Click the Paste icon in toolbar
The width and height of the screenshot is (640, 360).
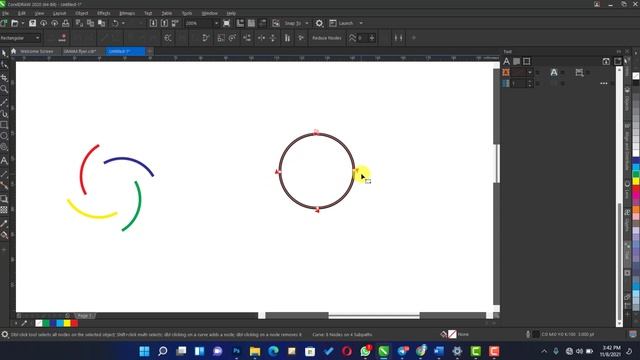[x=101, y=23]
